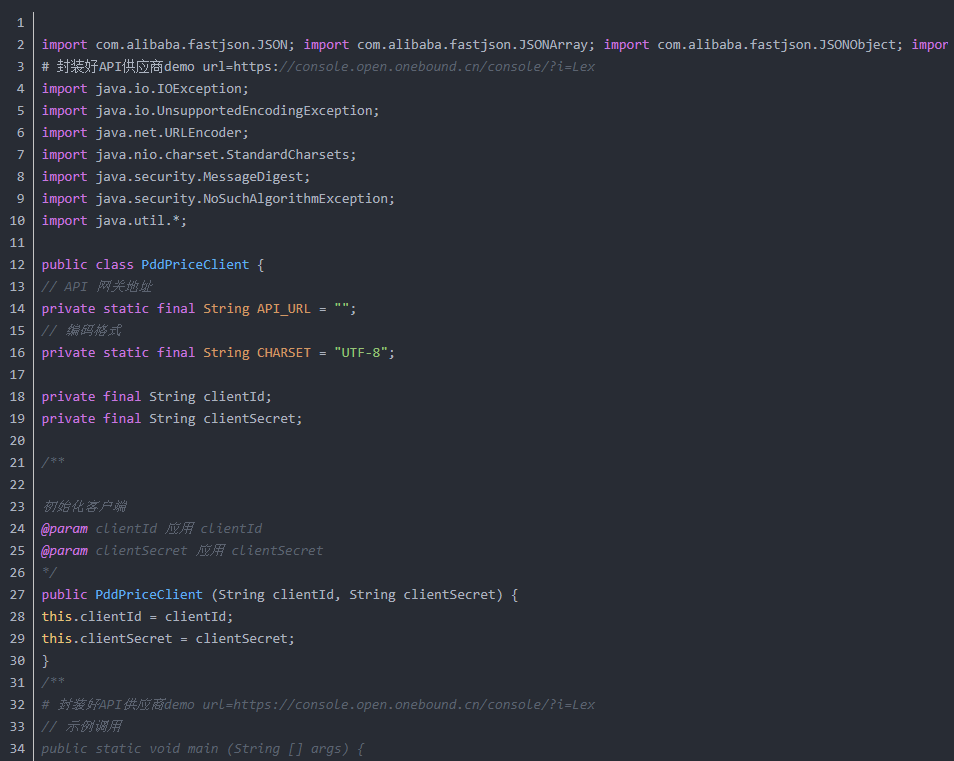Select line number 27 in the gutter
This screenshot has width=954, height=761.
click(x=17, y=594)
